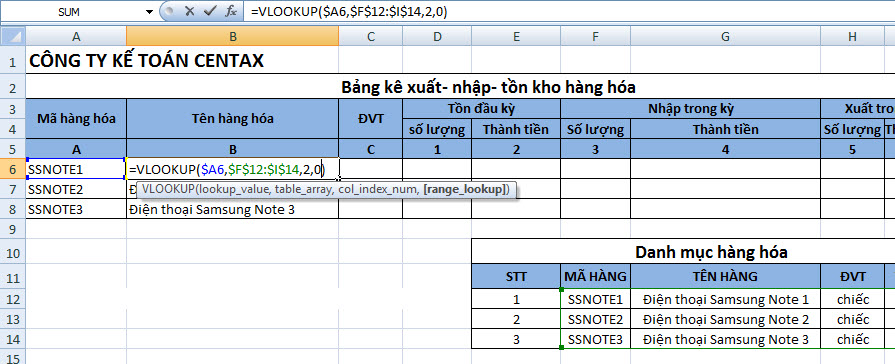Click cell F12 SSNOTE1 in catalog table
The image size is (895, 364).
[595, 299]
